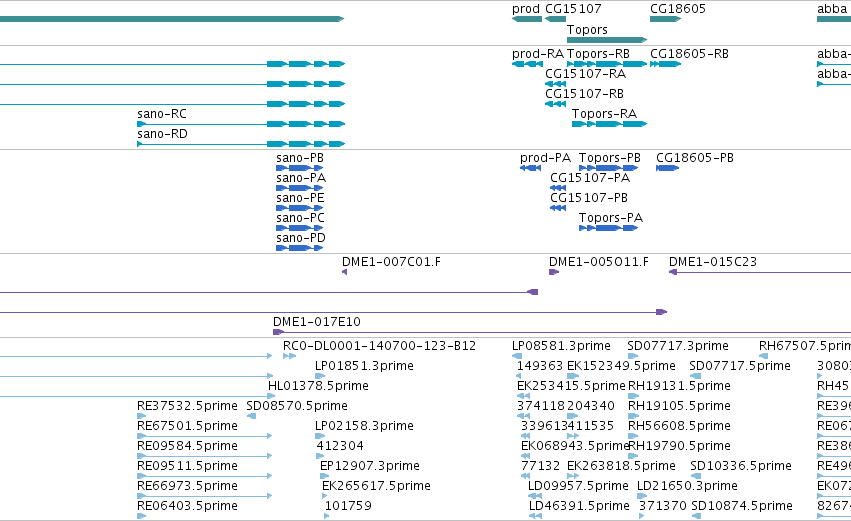Viewport: 851px width, 521px height.
Task: Open the 101759 EST label
Action: point(348,506)
